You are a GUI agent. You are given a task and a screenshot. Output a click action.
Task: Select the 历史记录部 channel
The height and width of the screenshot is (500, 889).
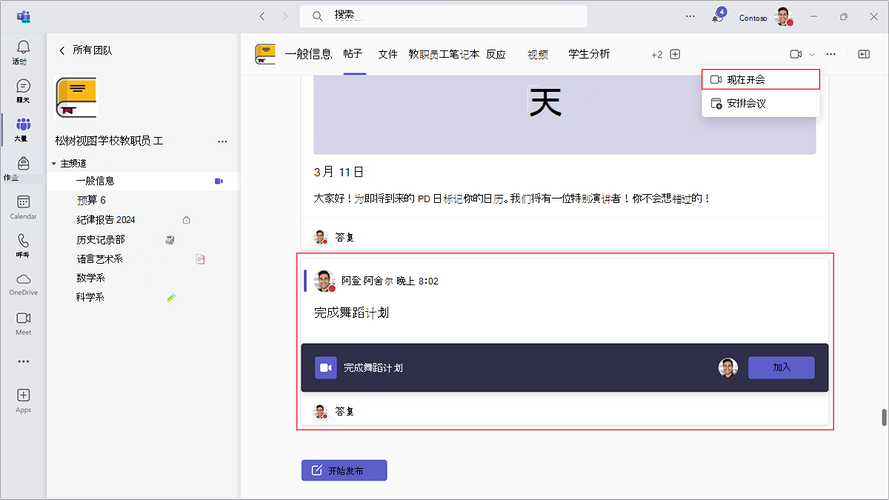[x=100, y=239]
